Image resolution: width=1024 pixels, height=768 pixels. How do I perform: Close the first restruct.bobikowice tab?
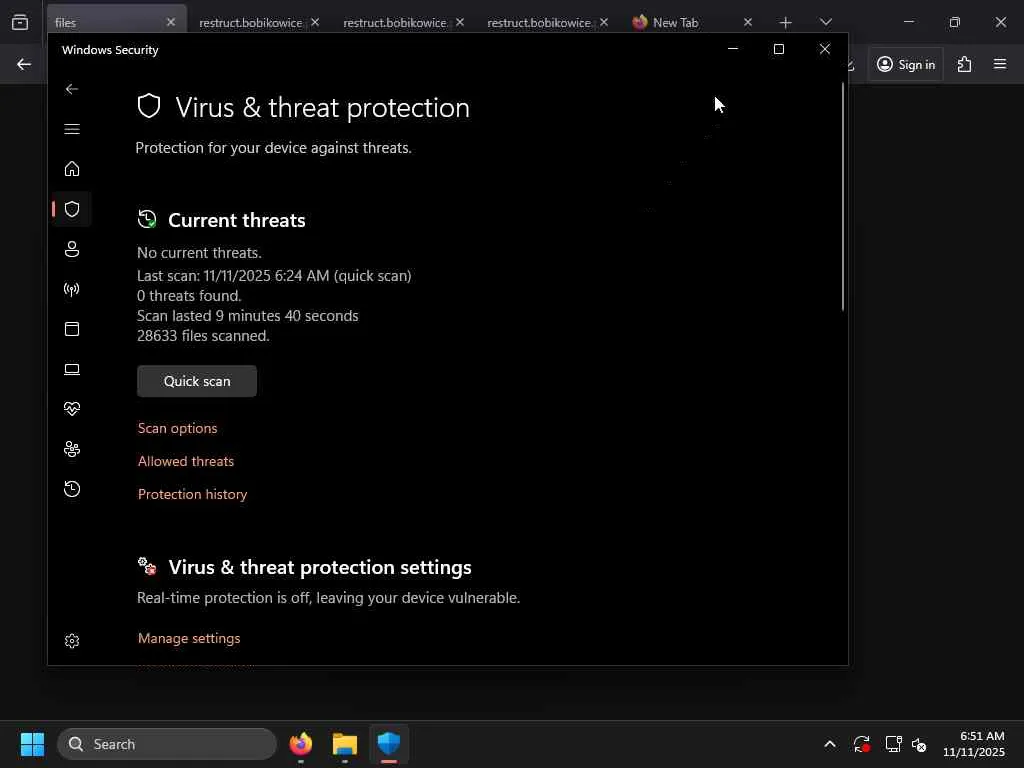click(315, 22)
